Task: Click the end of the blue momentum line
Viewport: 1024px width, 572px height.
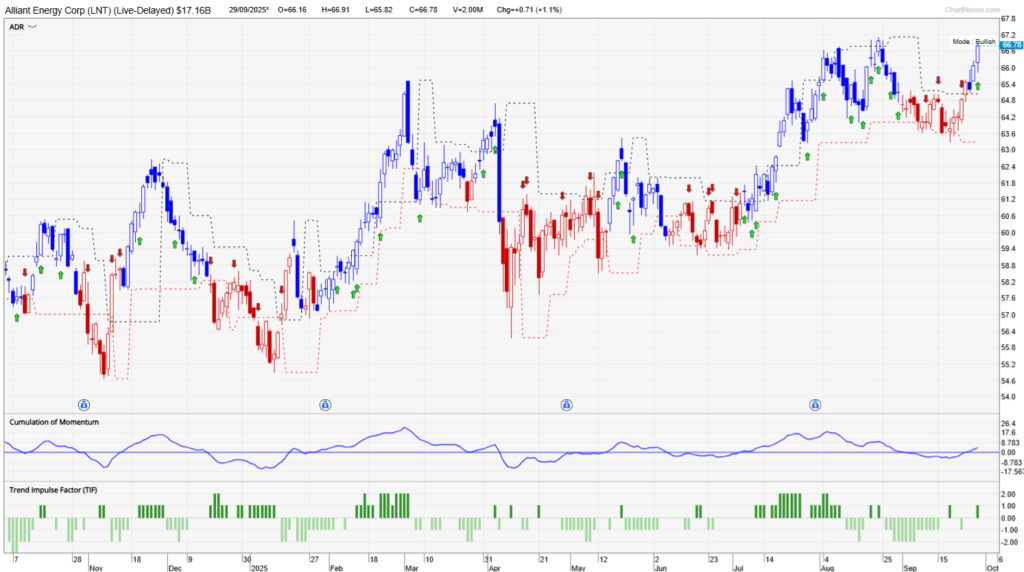Action: [x=978, y=448]
